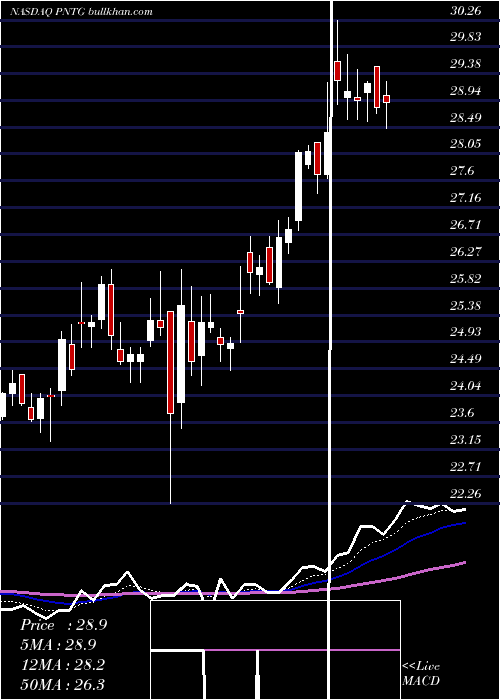Click the 23.15 price axis label
The width and height of the screenshot is (500, 700).
(x=466, y=440)
